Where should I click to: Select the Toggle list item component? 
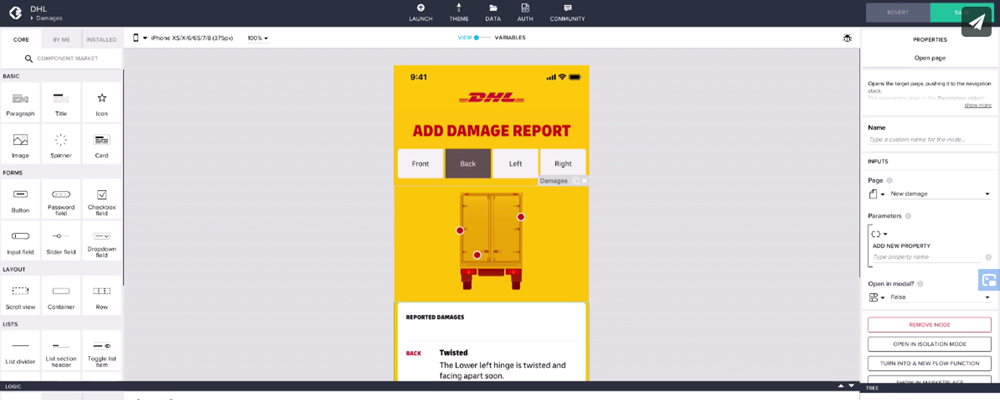[x=101, y=350]
